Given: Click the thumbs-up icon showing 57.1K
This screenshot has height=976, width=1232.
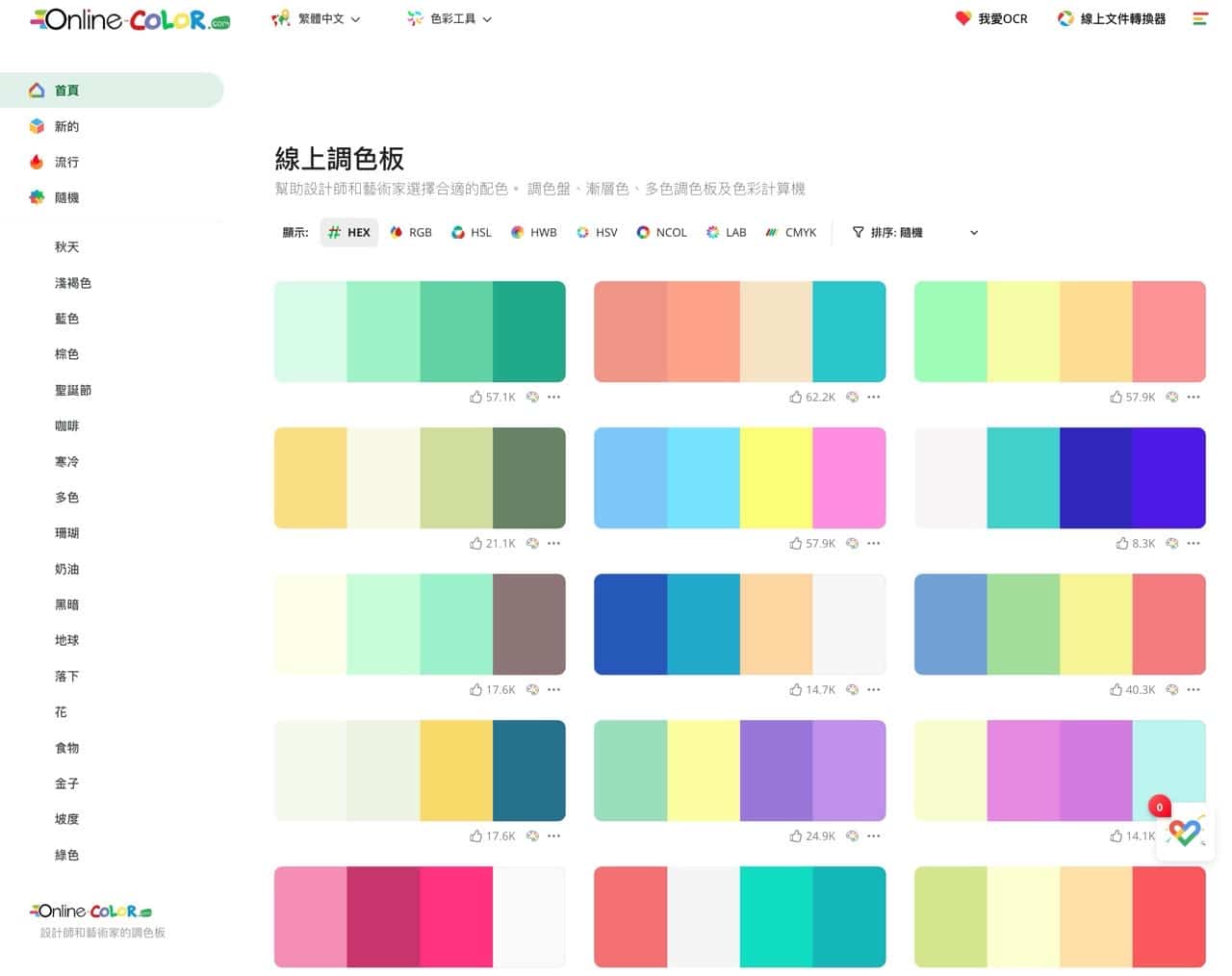Looking at the screenshot, I should (x=475, y=397).
